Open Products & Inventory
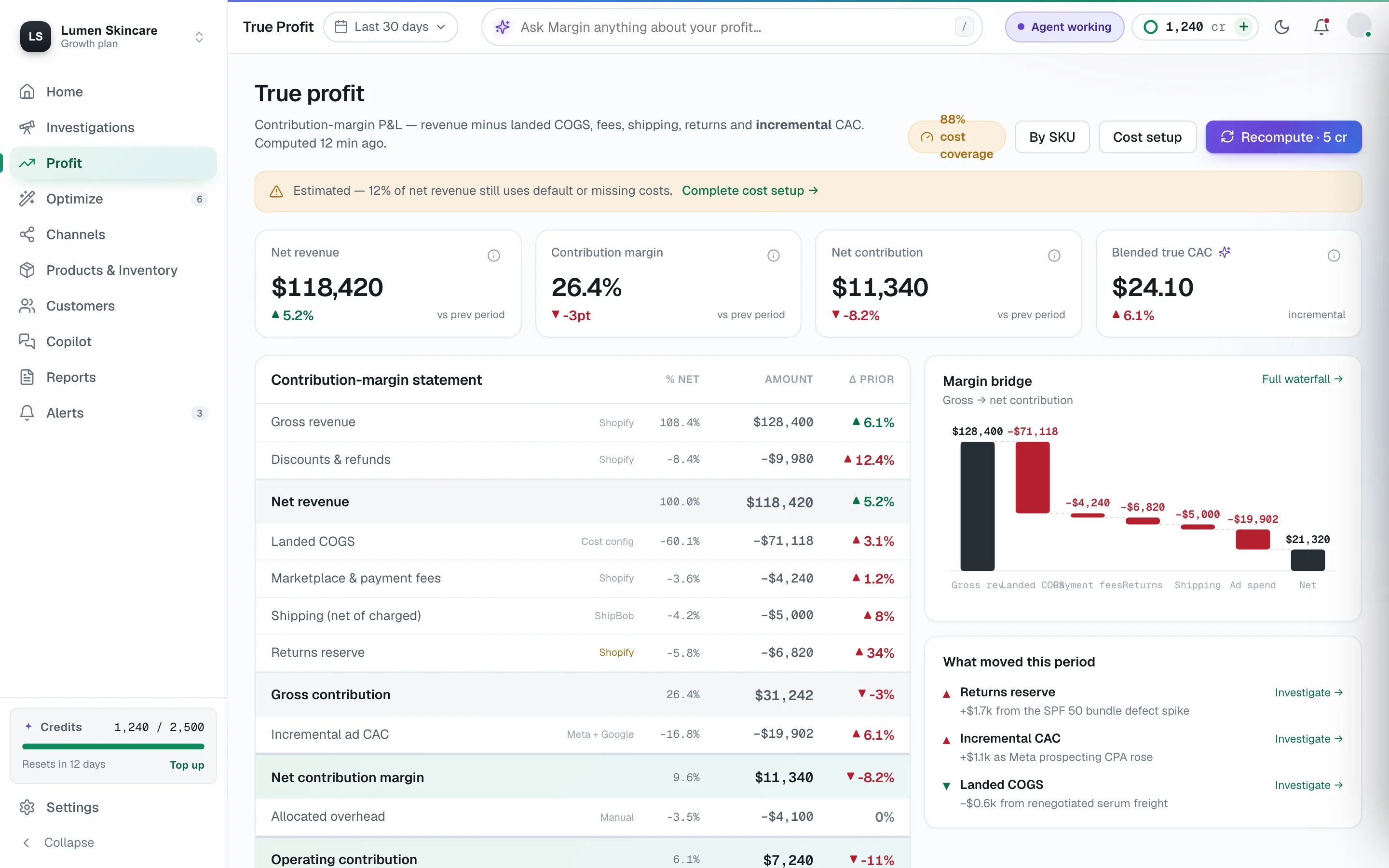The image size is (1389, 868). point(113,270)
